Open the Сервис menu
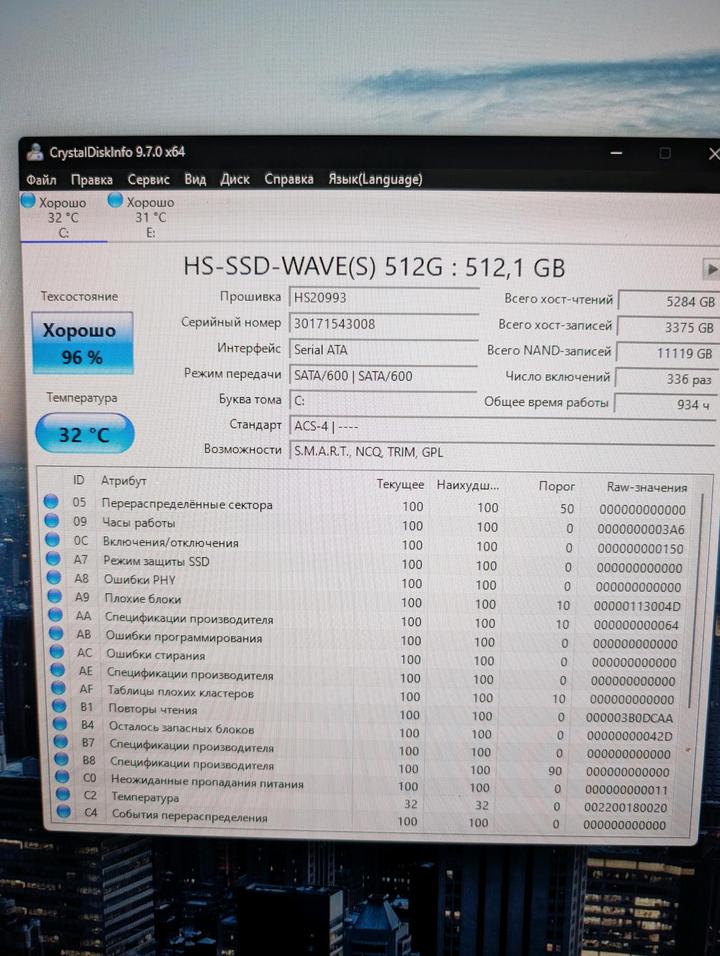The image size is (720, 956). coord(148,179)
